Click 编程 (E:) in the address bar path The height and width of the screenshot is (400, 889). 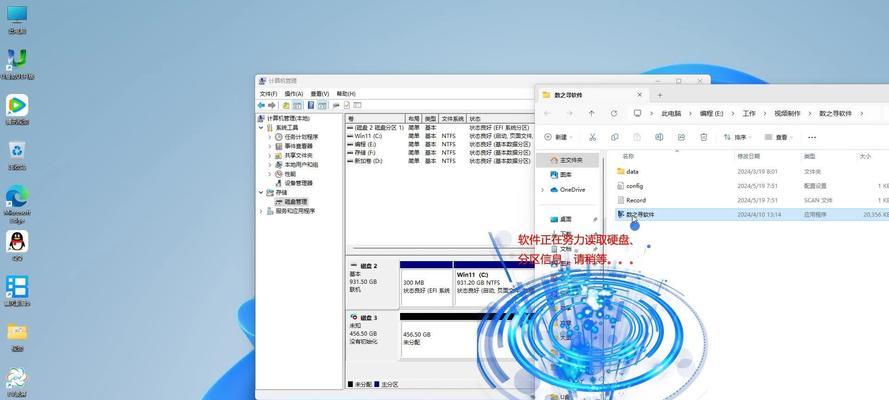(x=712, y=113)
